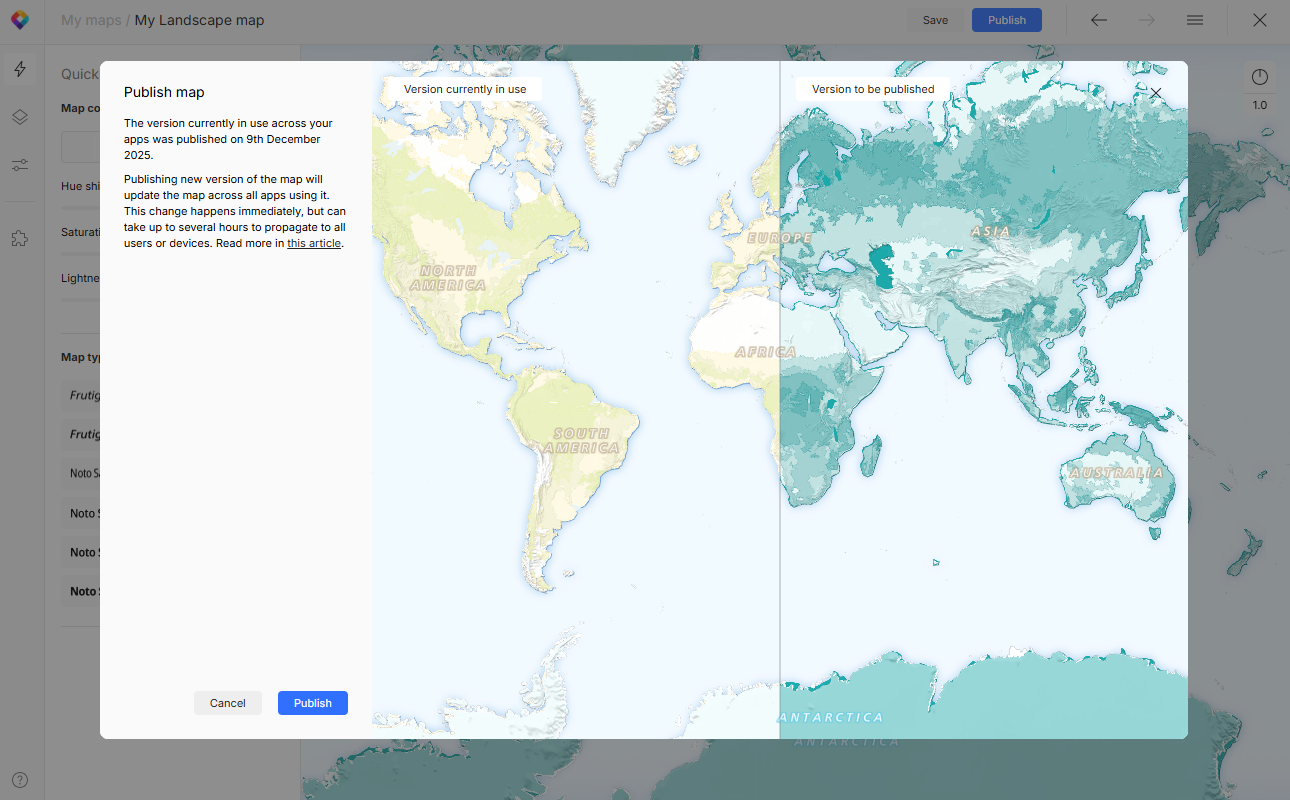Click the Save button in top bar

point(935,20)
